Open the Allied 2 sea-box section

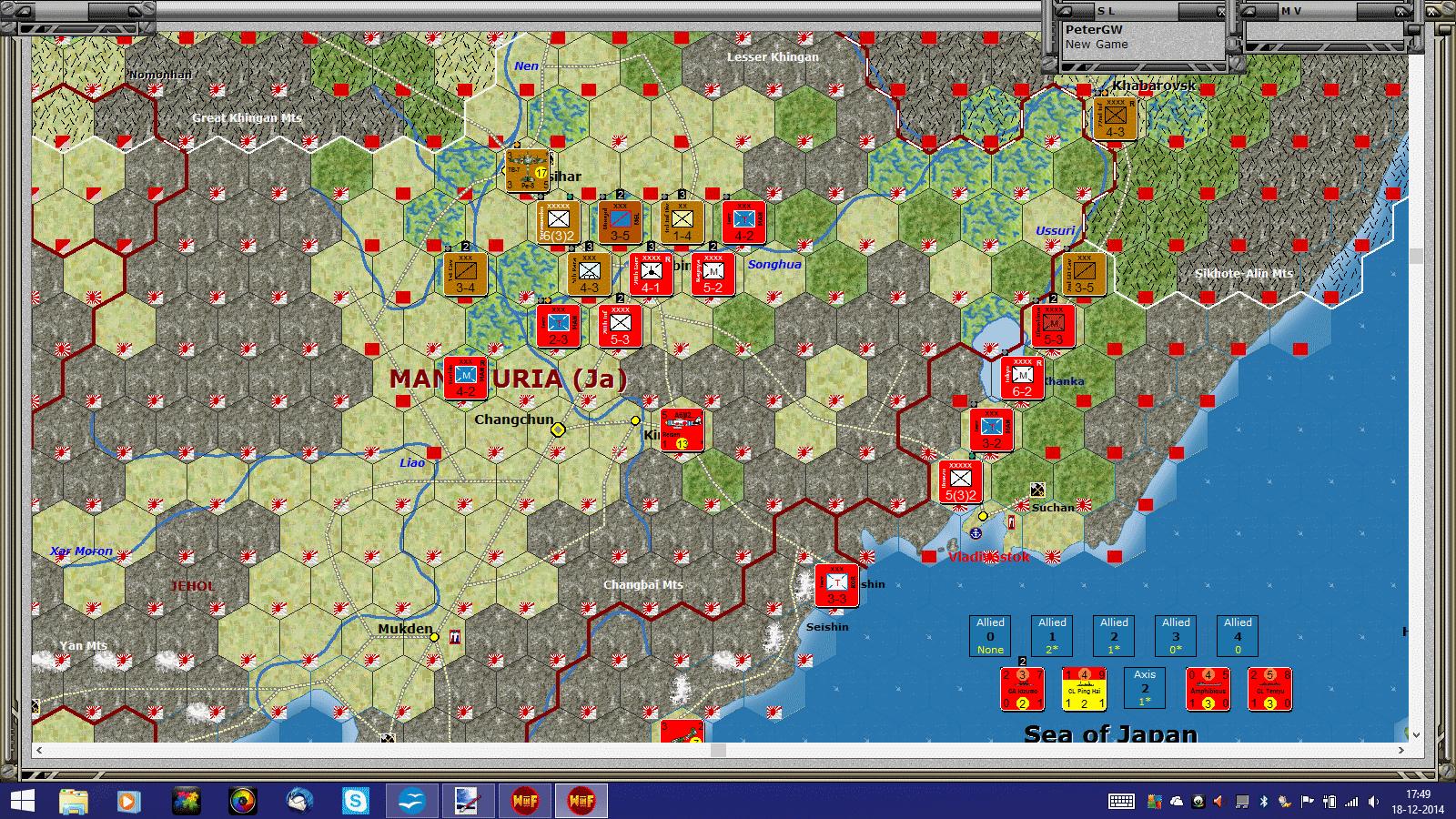point(1114,636)
